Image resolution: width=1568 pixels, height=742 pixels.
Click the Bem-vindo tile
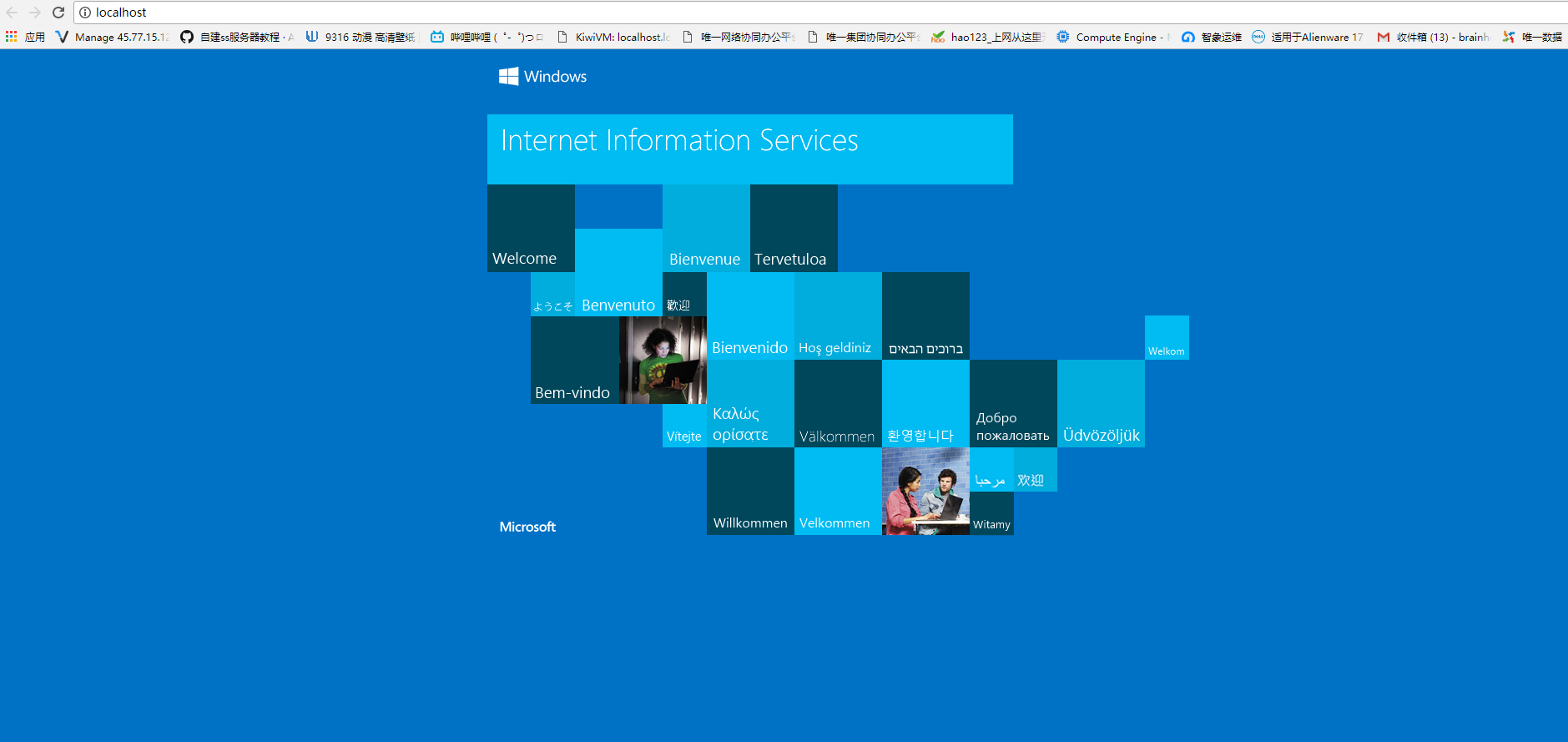click(x=574, y=360)
